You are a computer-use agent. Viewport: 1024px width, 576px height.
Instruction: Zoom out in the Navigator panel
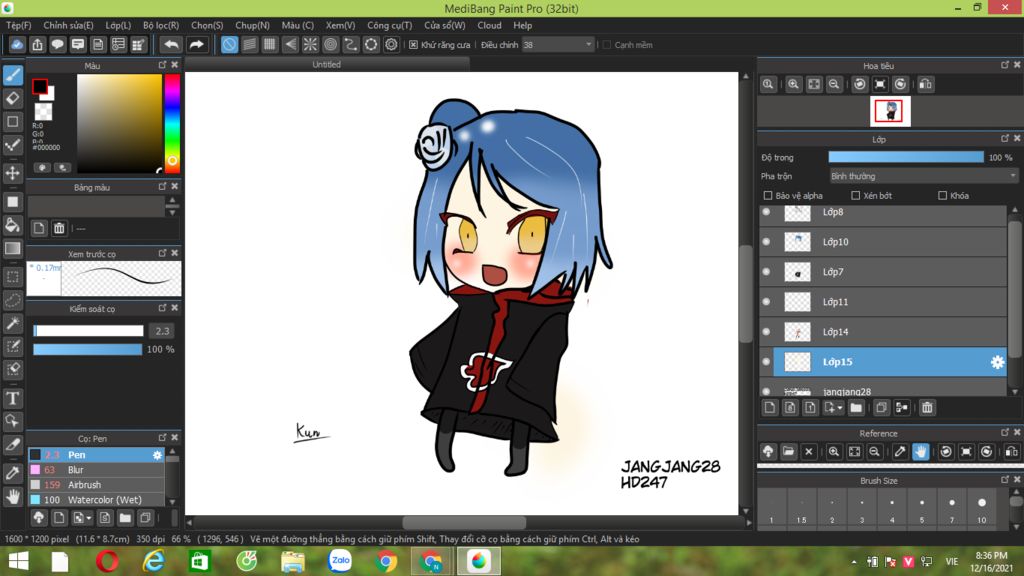pos(834,84)
